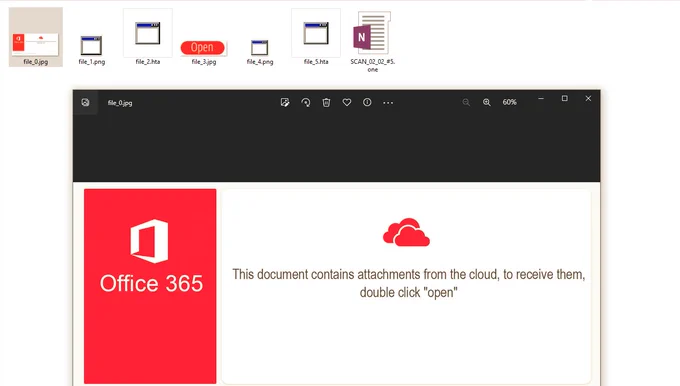Delete the image with trash icon

pyautogui.click(x=326, y=102)
